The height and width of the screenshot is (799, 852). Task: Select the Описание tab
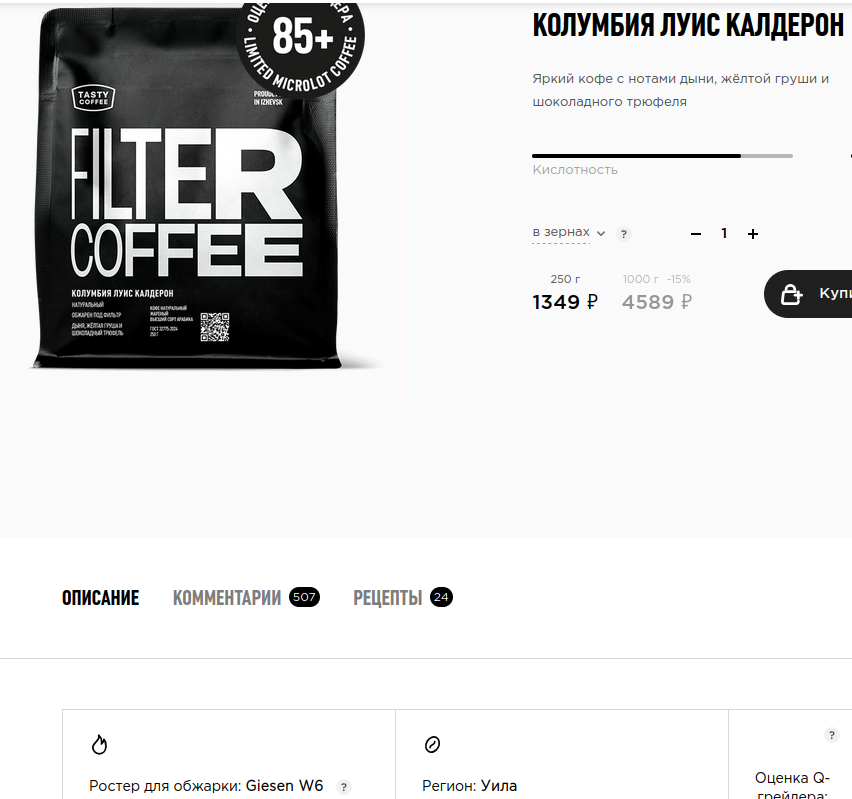pos(101,597)
